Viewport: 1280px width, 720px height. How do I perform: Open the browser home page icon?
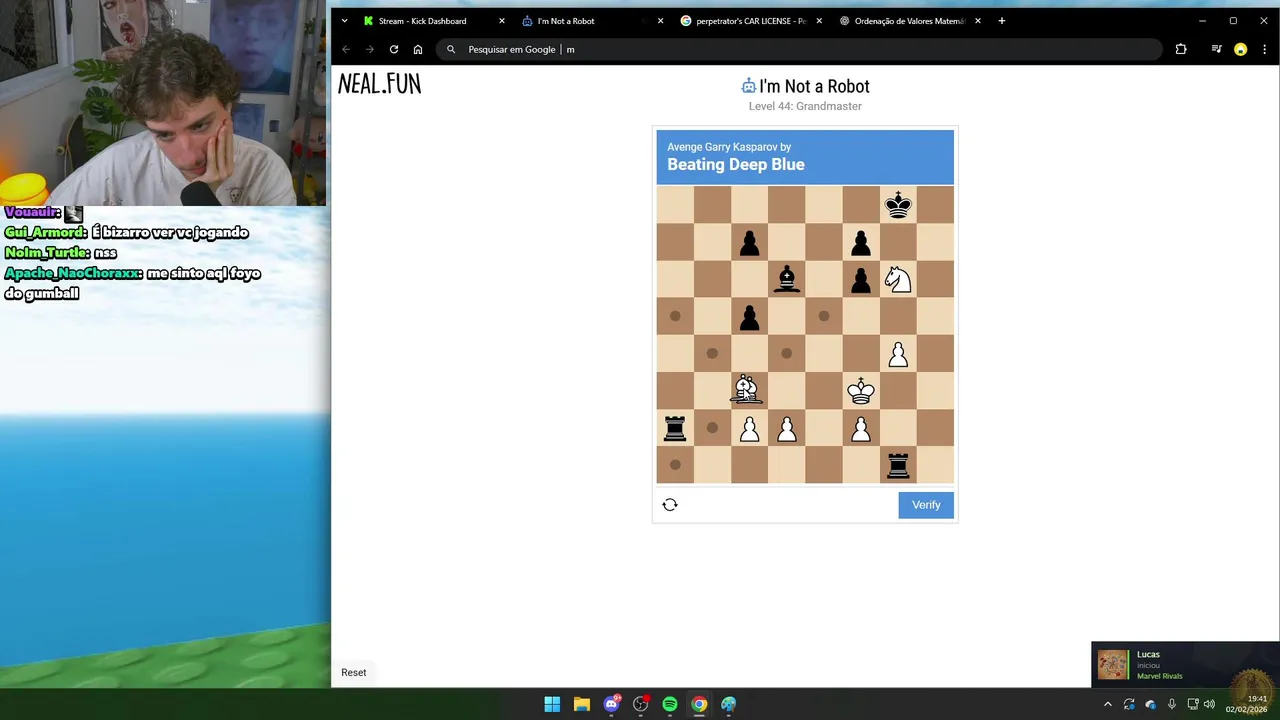pos(418,49)
